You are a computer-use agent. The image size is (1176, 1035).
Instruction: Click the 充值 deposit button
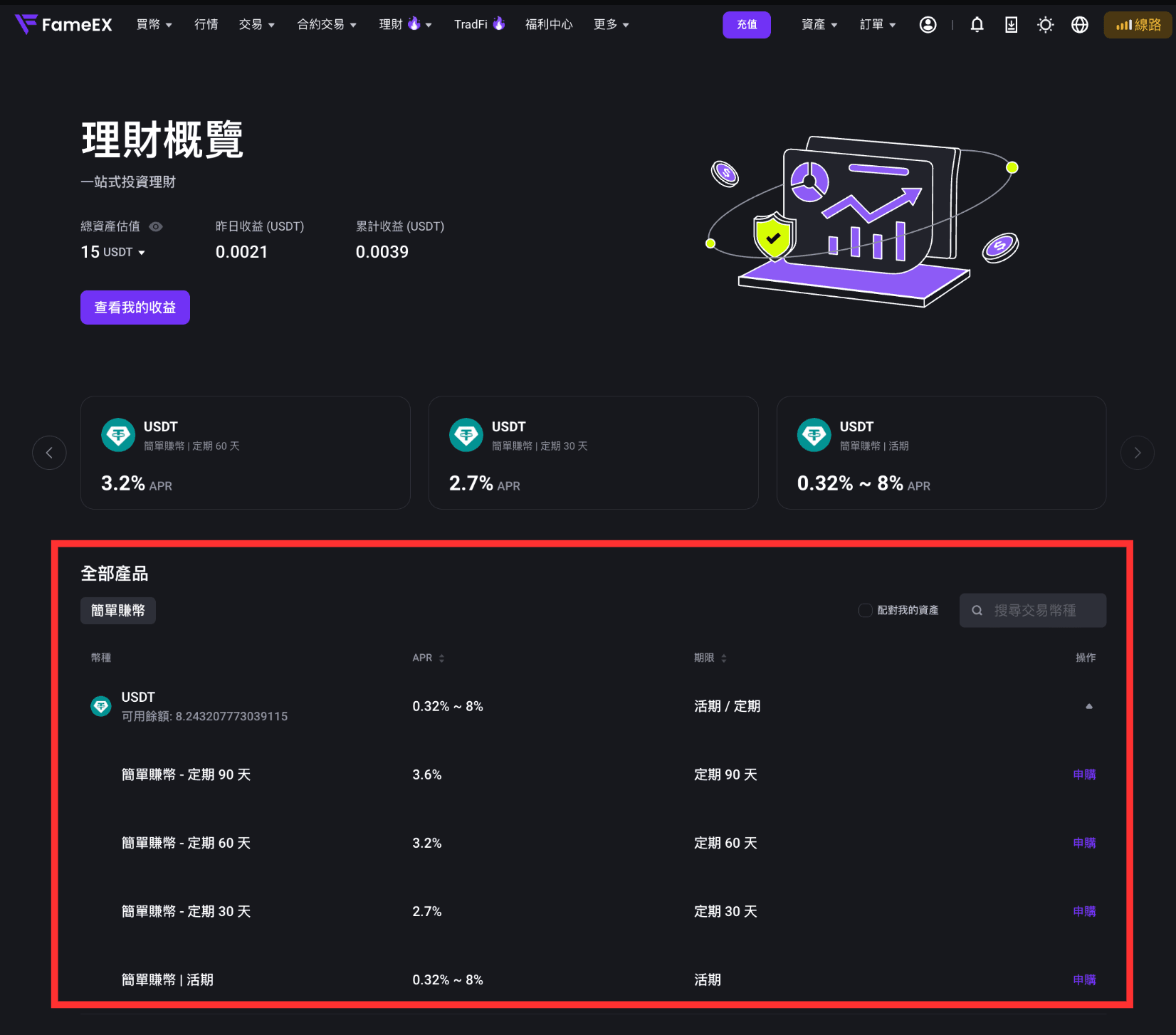(747, 25)
